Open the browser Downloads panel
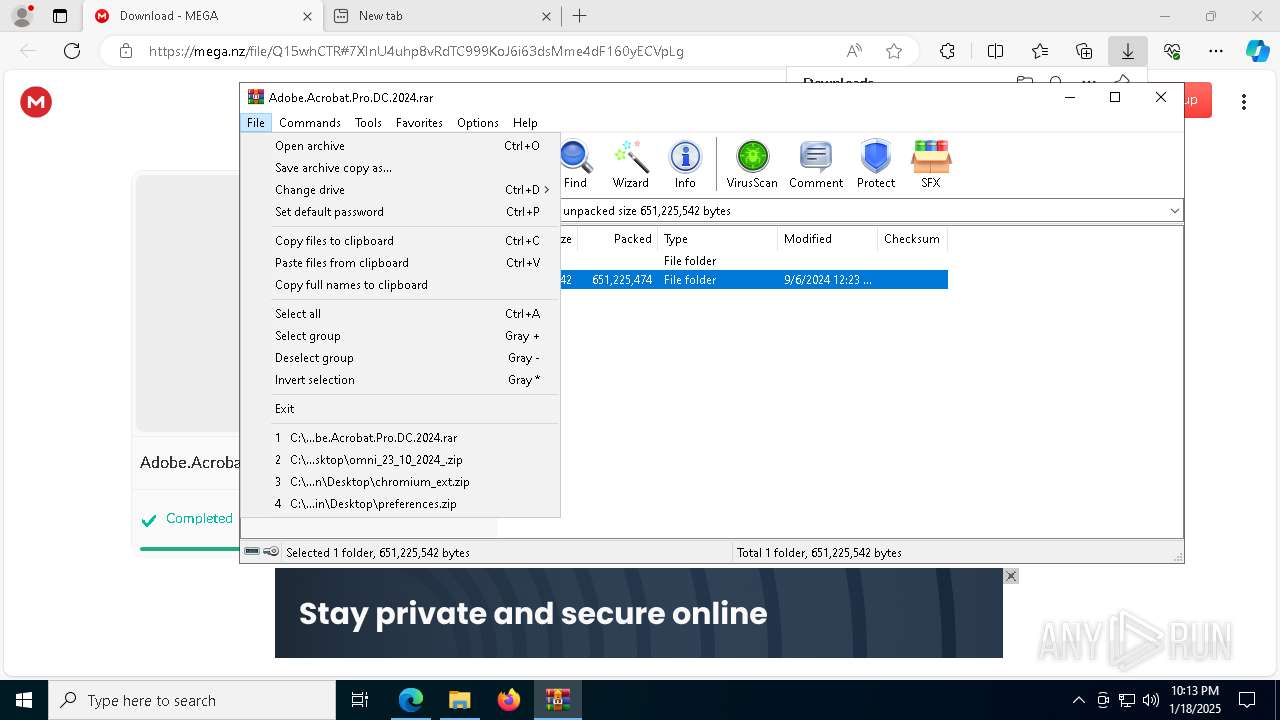This screenshot has height=720, width=1280. point(1127,51)
